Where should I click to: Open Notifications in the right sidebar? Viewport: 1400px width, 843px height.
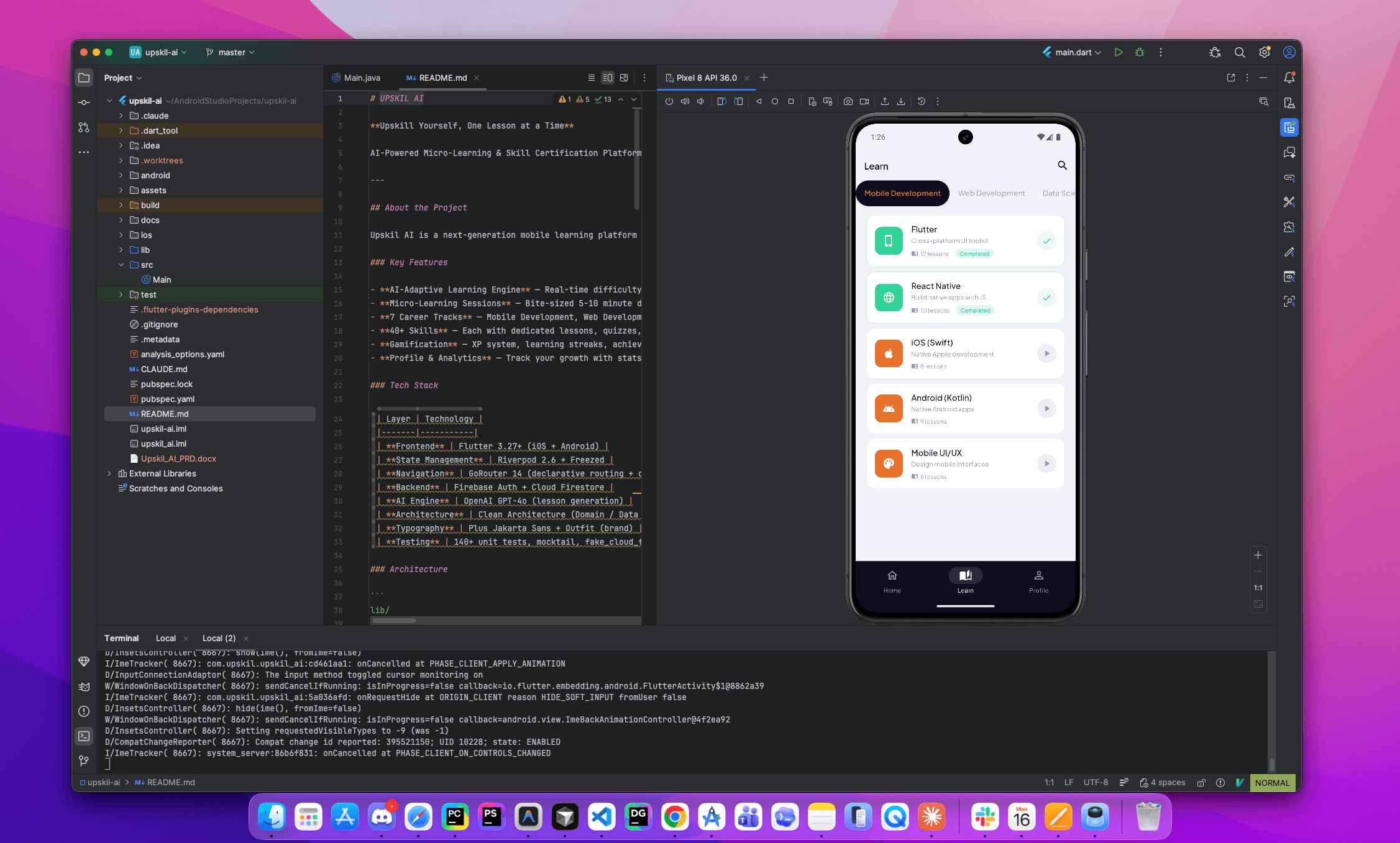click(1289, 77)
